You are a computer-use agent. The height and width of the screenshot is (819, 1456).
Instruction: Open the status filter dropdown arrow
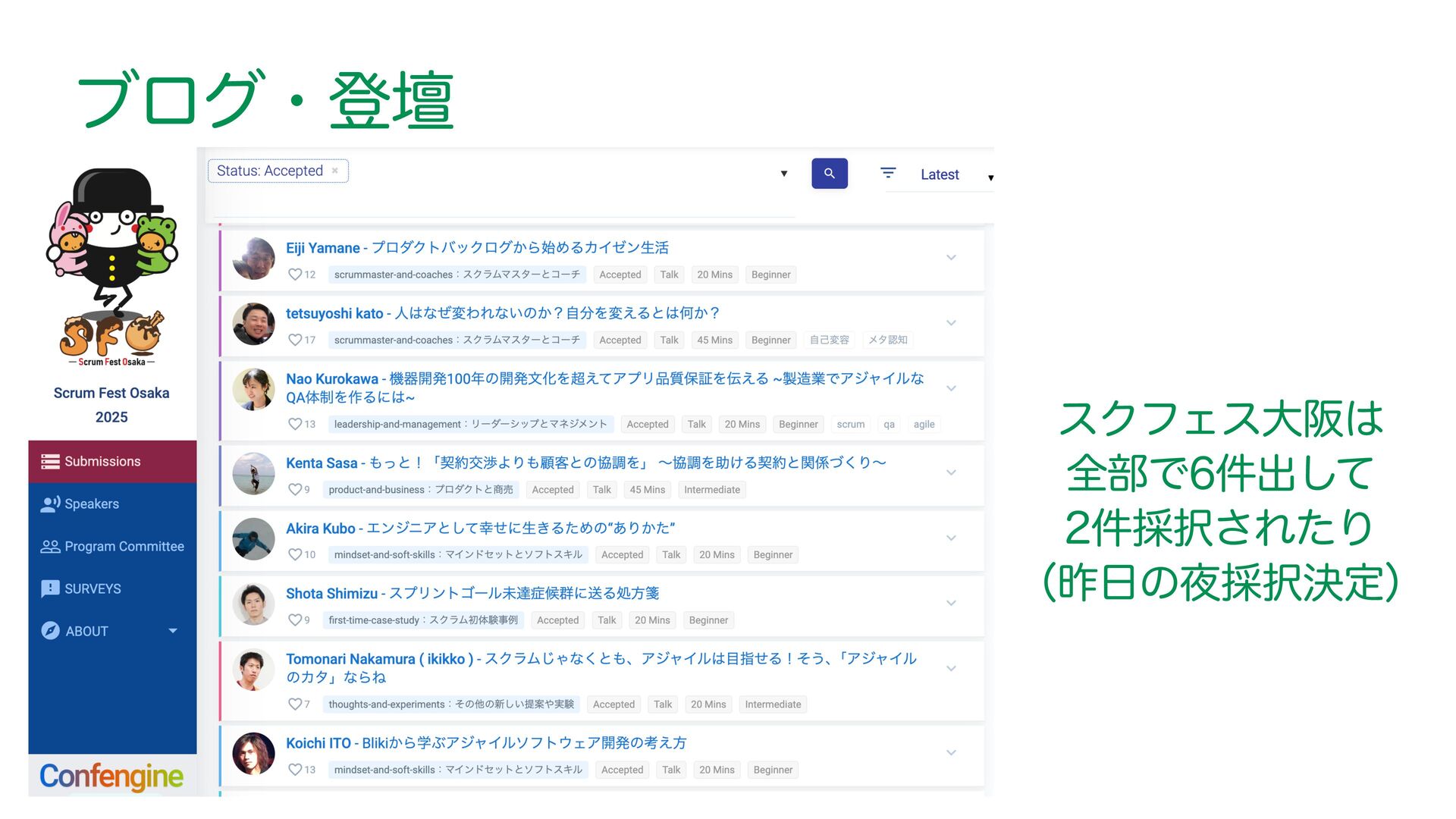tap(783, 174)
